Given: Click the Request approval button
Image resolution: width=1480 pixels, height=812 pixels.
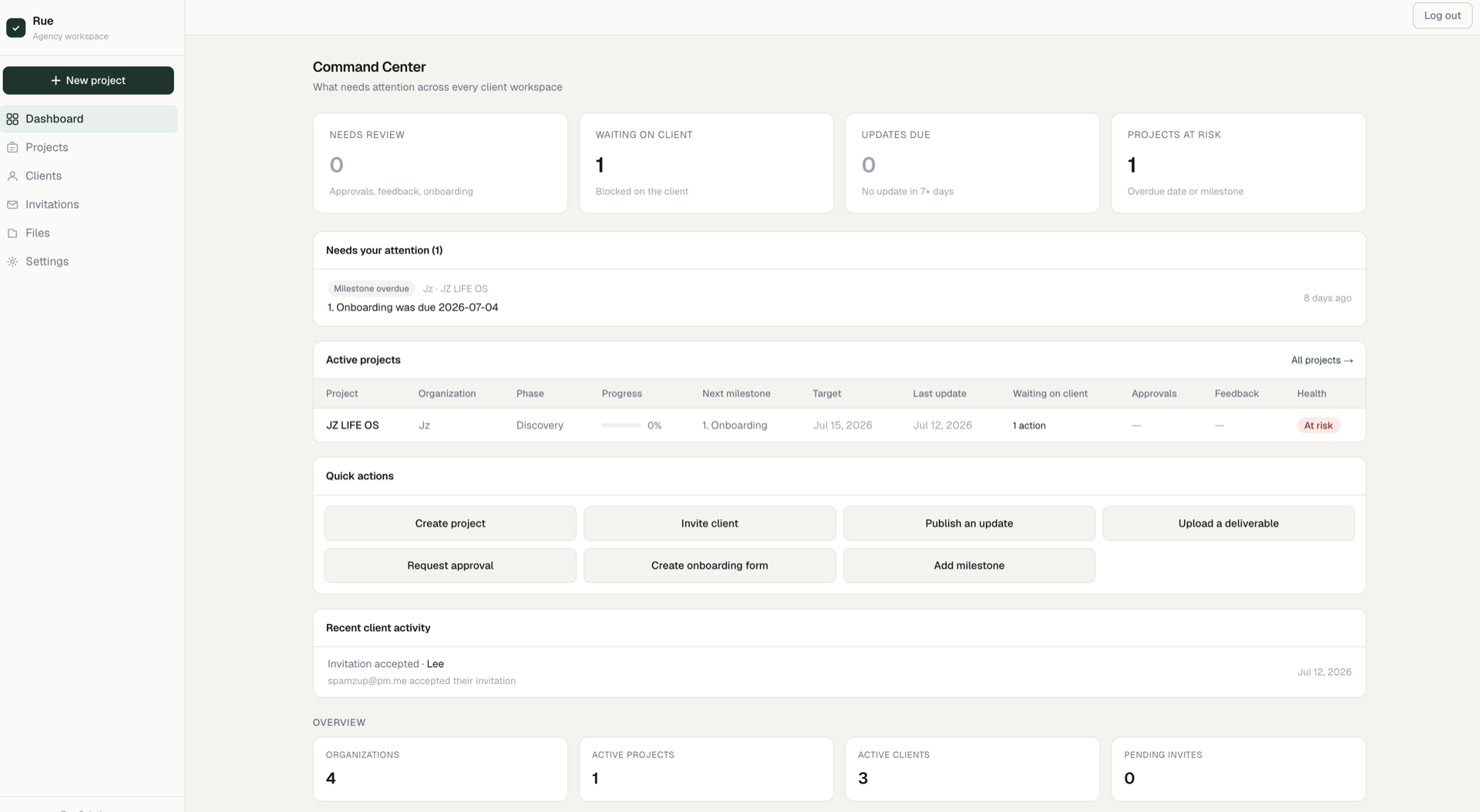Looking at the screenshot, I should pyautogui.click(x=450, y=565).
